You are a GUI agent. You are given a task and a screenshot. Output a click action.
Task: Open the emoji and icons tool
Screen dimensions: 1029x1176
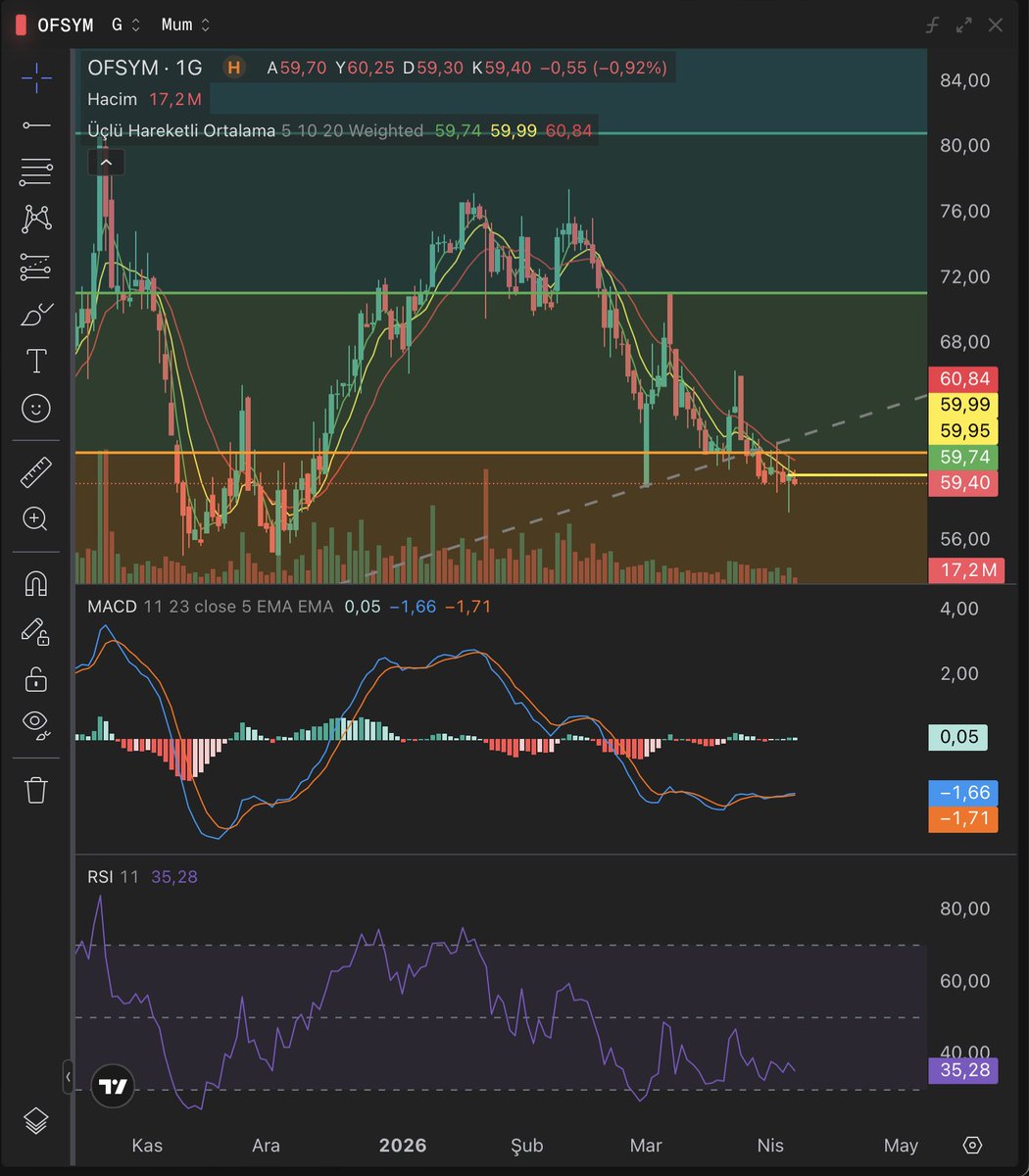pyautogui.click(x=36, y=408)
